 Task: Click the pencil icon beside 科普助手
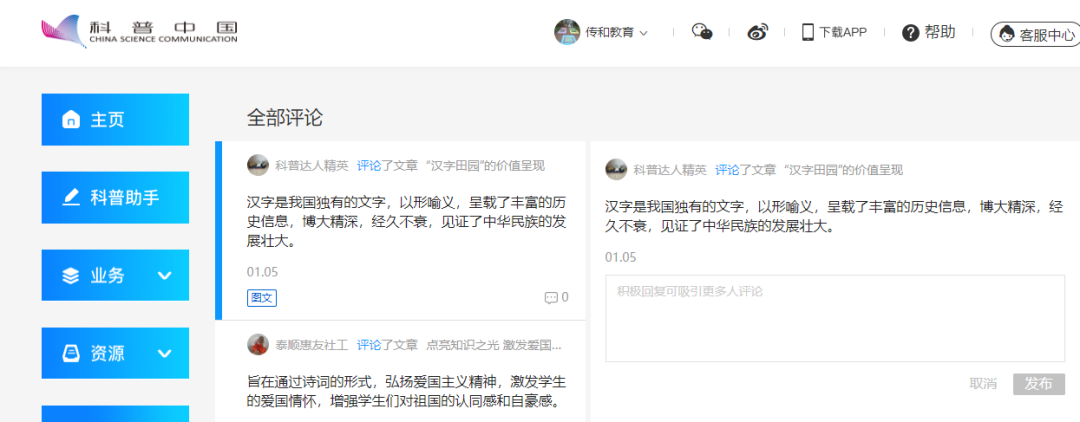(x=71, y=198)
